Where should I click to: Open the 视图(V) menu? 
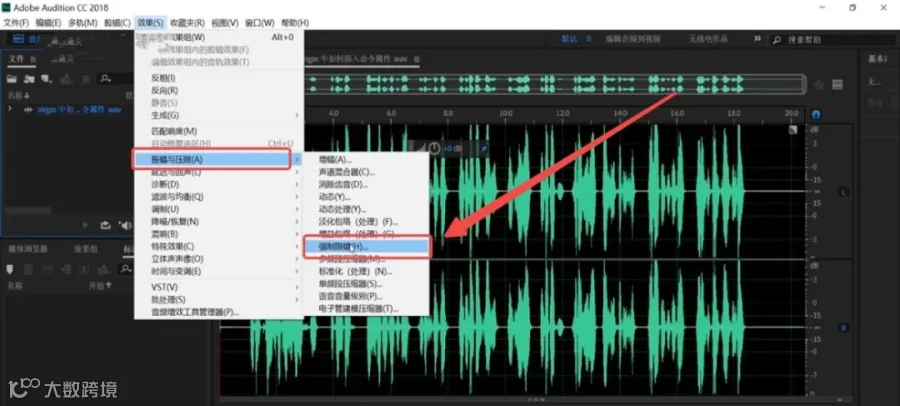pos(225,23)
